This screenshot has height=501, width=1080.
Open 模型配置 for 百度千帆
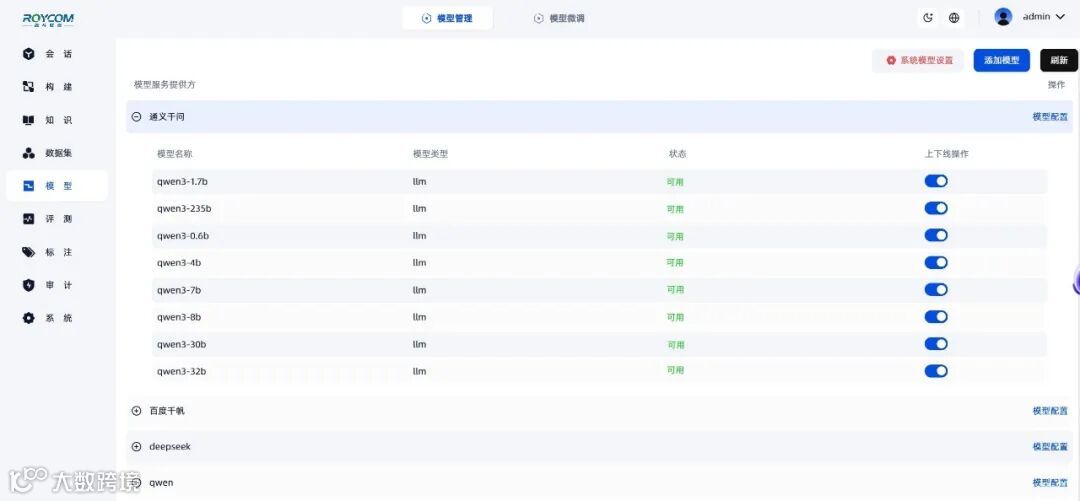point(1050,411)
